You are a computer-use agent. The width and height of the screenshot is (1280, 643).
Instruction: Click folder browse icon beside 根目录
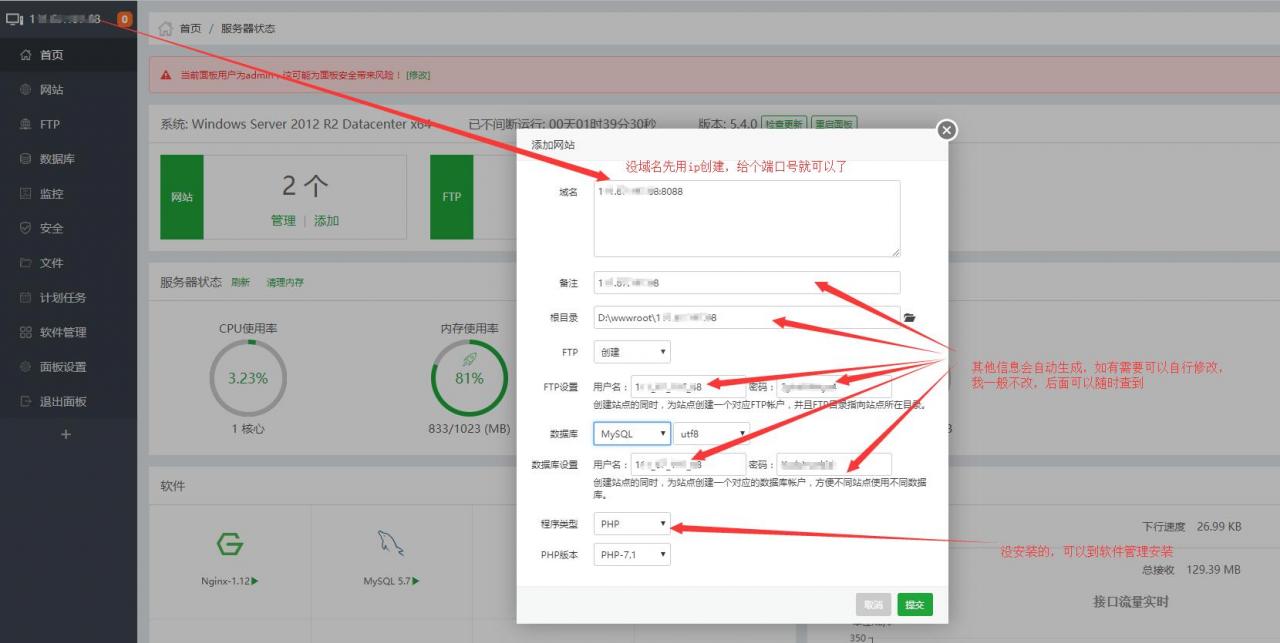coord(910,318)
